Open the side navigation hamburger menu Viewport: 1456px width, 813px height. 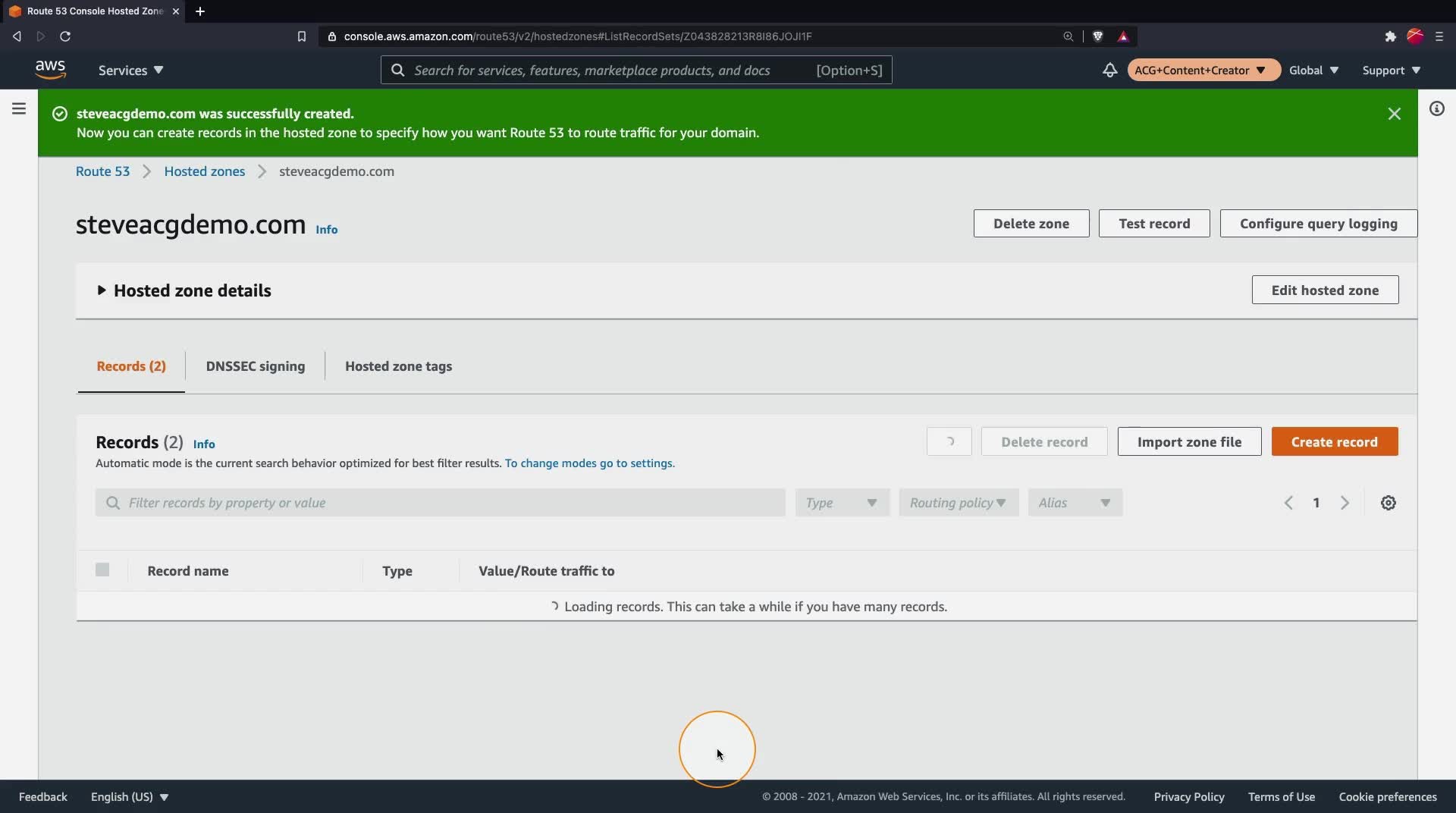pyautogui.click(x=19, y=108)
